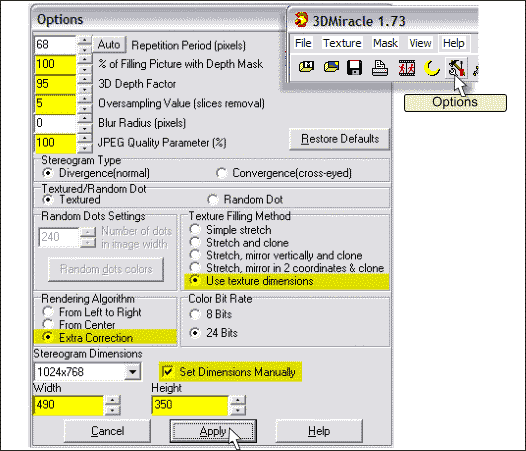Click the yellow crescent moon icon
The image size is (526, 451).
(x=432, y=67)
